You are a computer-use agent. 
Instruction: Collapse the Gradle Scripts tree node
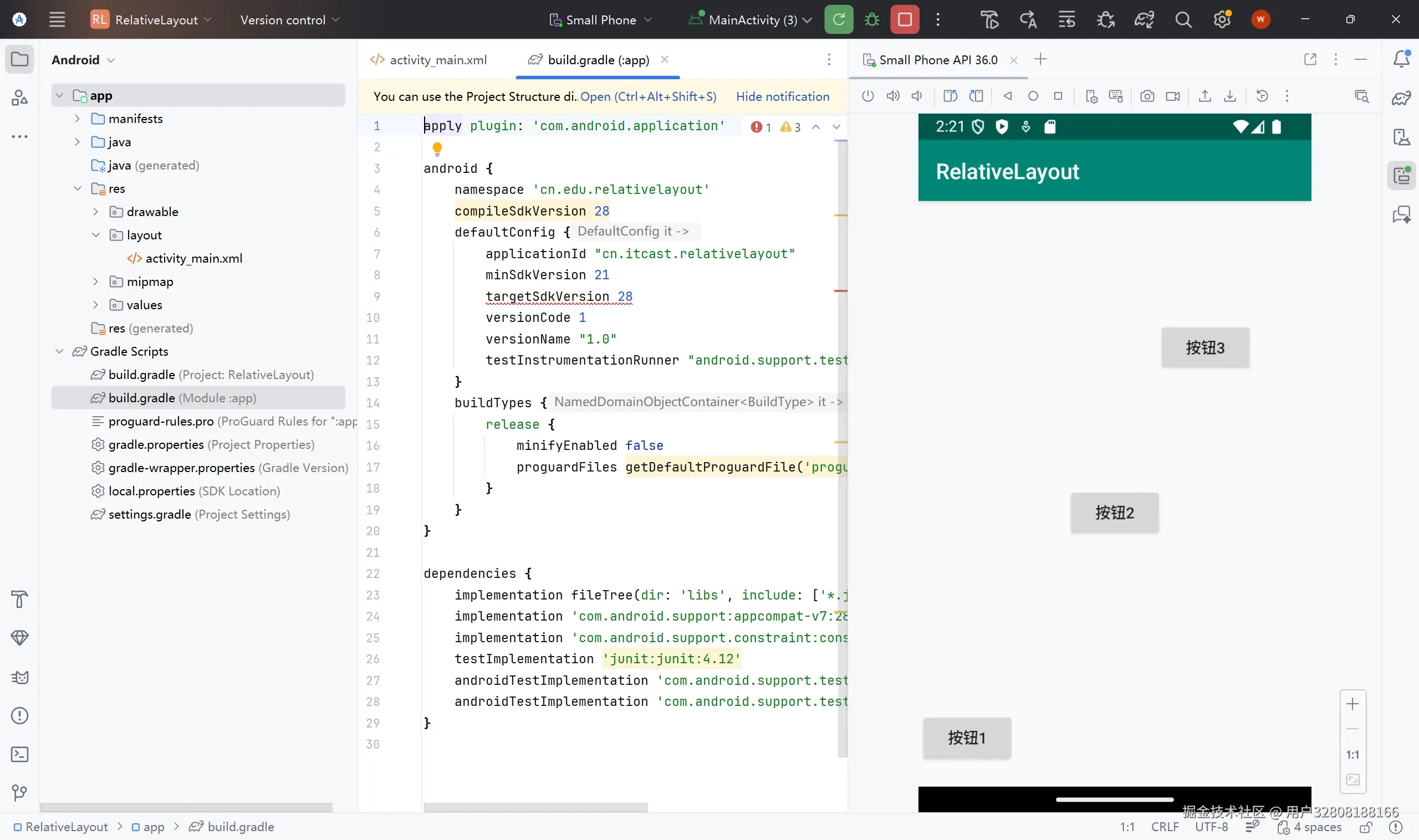[x=59, y=351]
